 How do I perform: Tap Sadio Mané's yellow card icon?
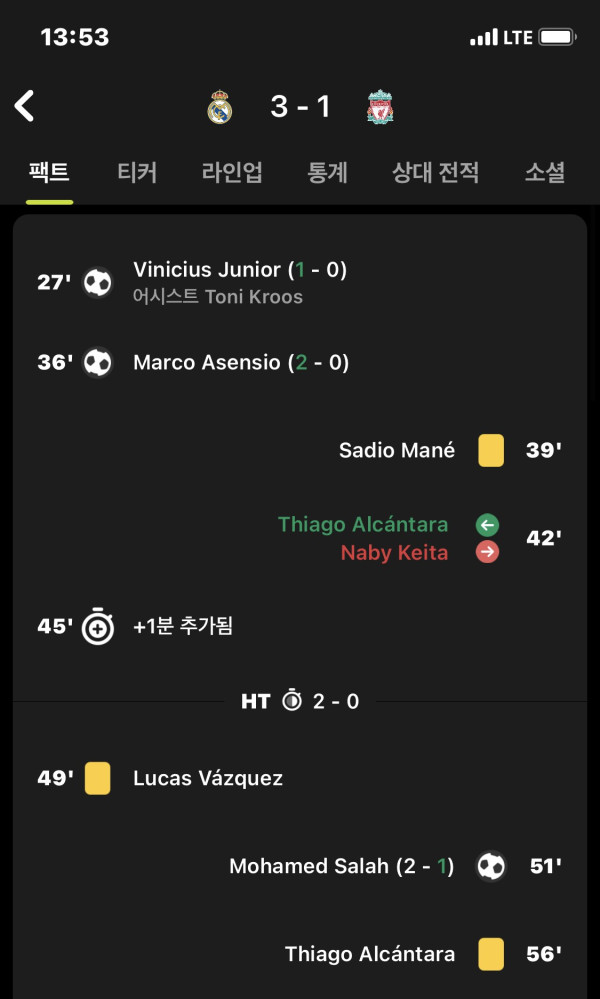491,450
